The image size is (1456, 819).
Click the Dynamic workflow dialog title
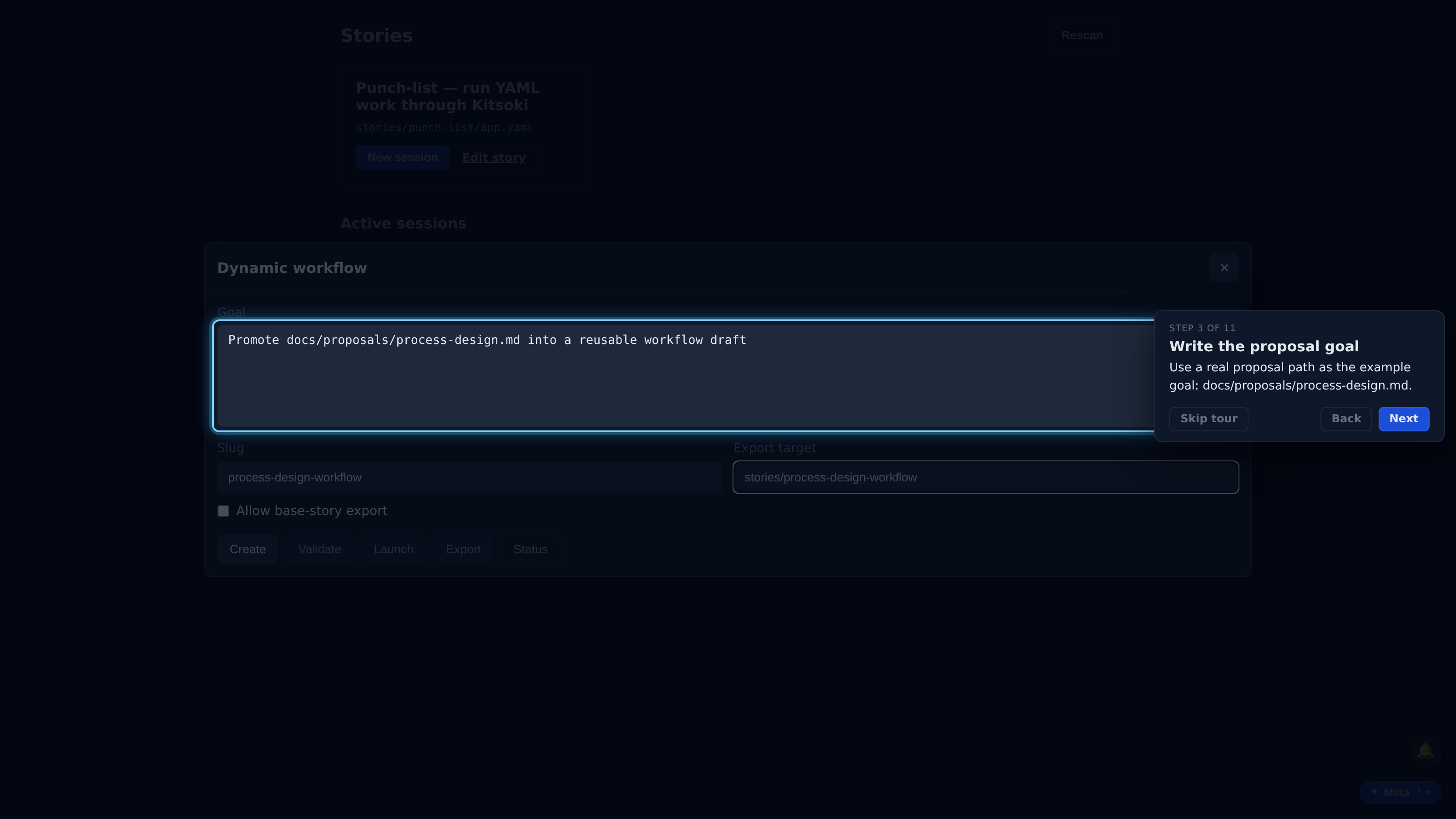(292, 268)
